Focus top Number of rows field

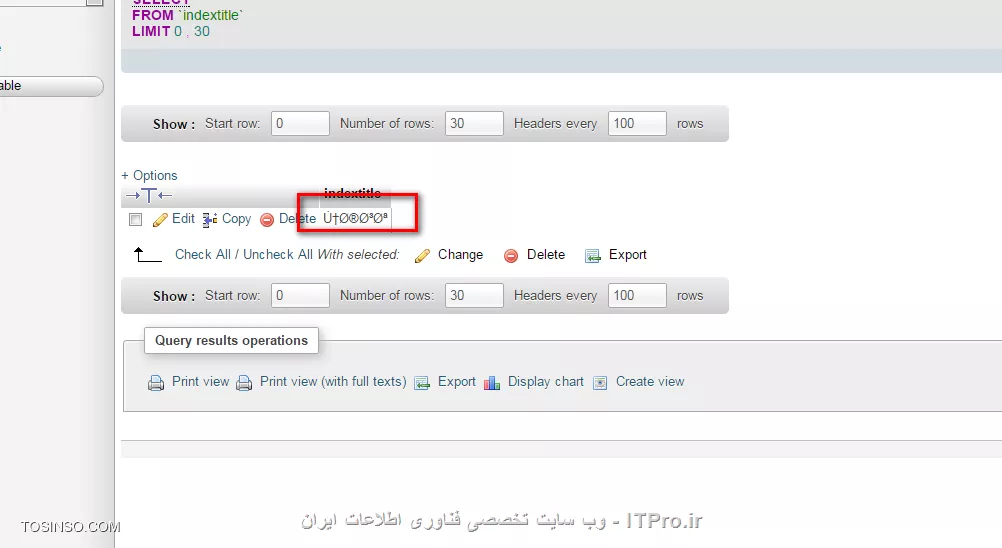tap(474, 123)
